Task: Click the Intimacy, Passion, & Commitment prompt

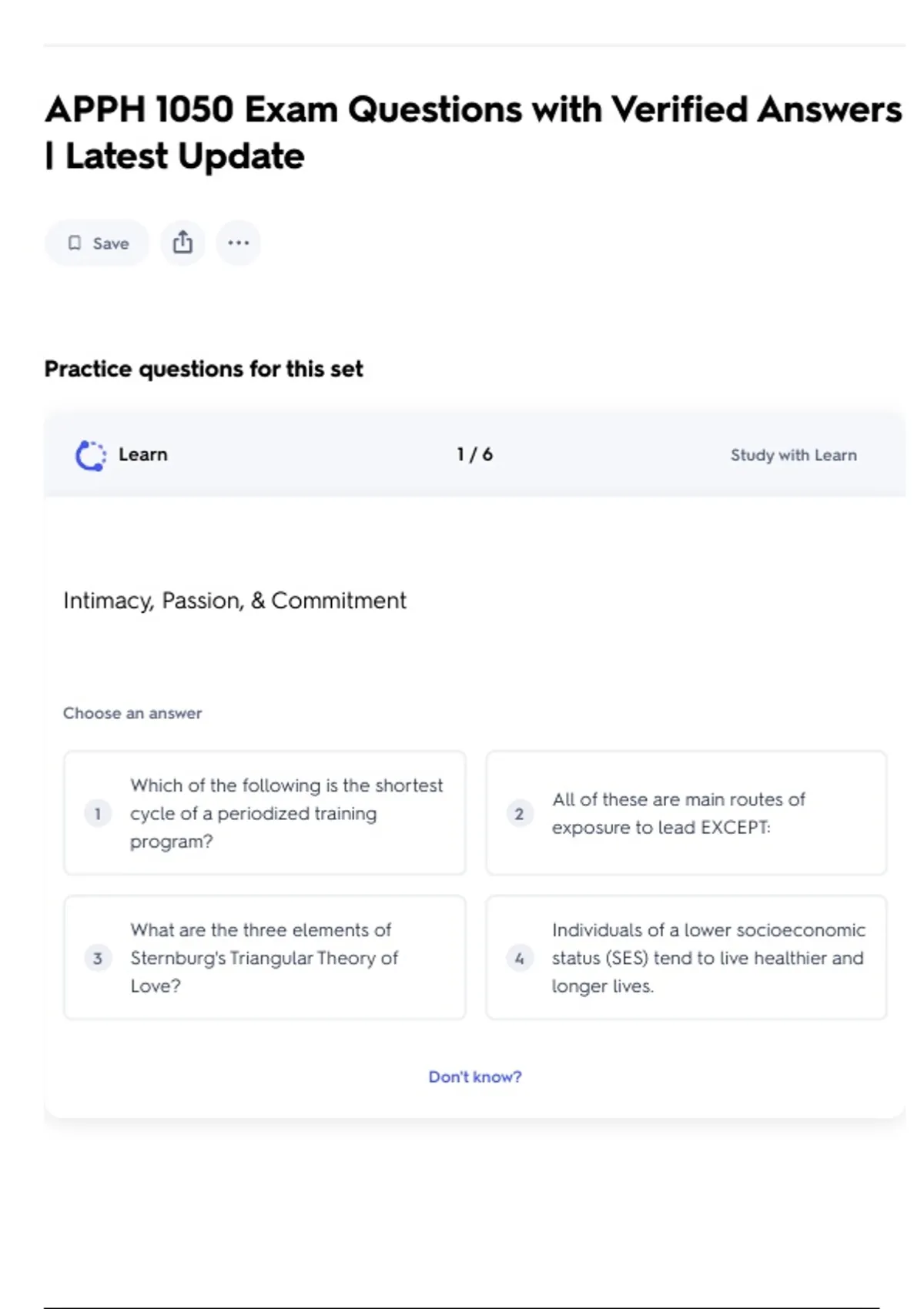Action: pyautogui.click(x=234, y=601)
